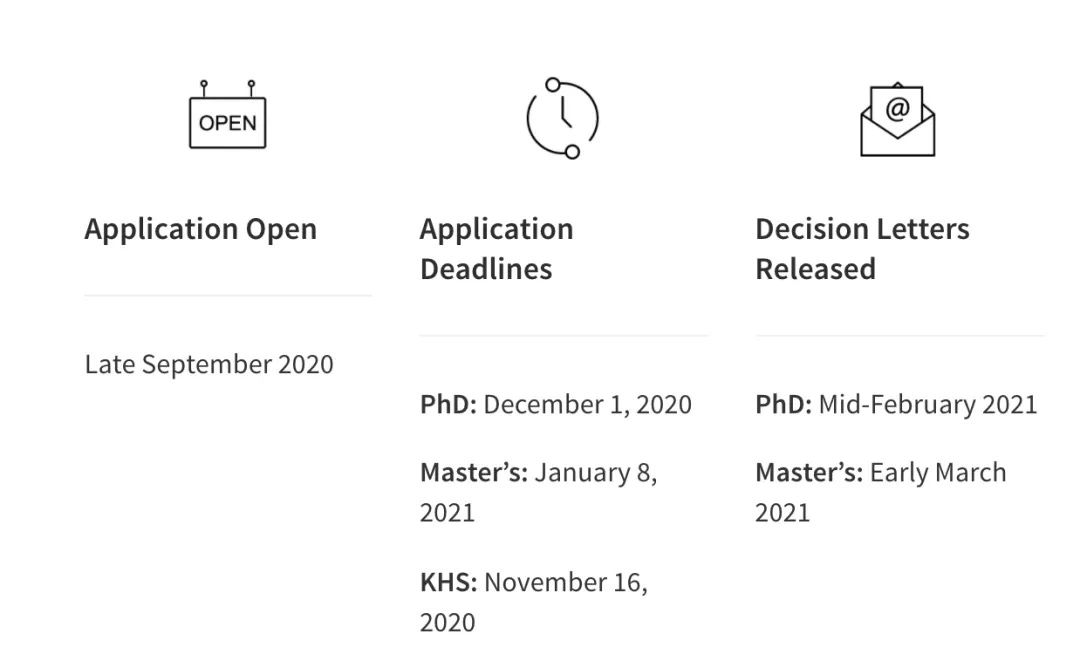Screen dimensions: 1080x661
Task: Click the clock deadline icon
Action: click(563, 118)
